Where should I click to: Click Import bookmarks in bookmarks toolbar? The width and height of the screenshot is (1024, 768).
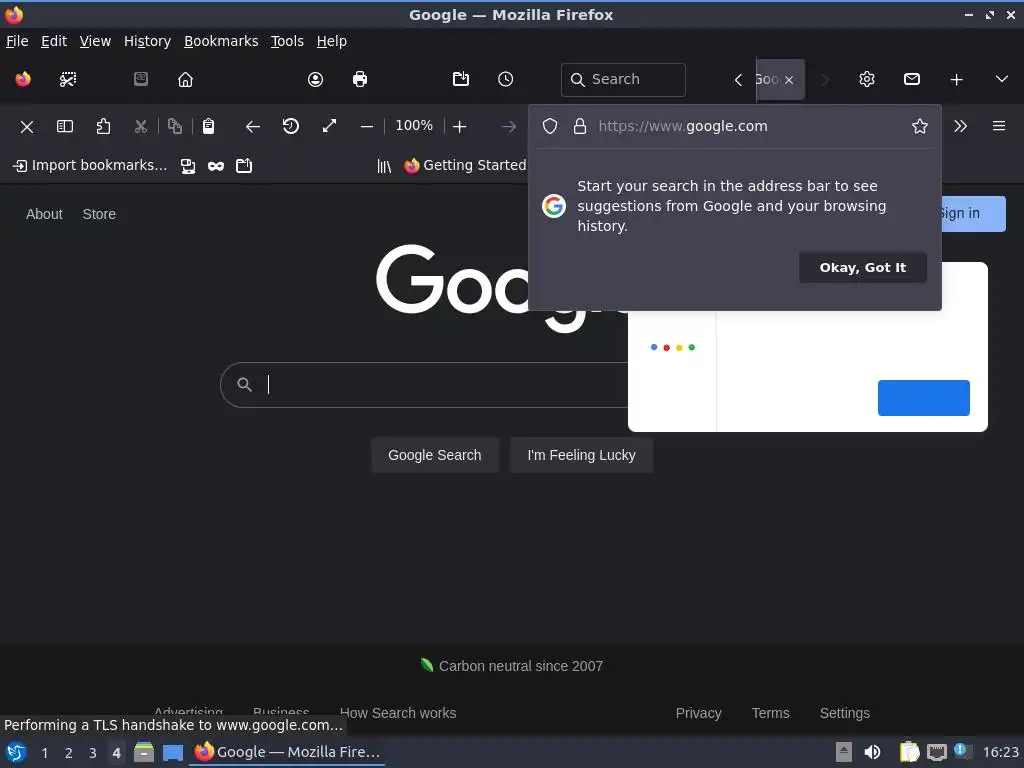(90, 166)
